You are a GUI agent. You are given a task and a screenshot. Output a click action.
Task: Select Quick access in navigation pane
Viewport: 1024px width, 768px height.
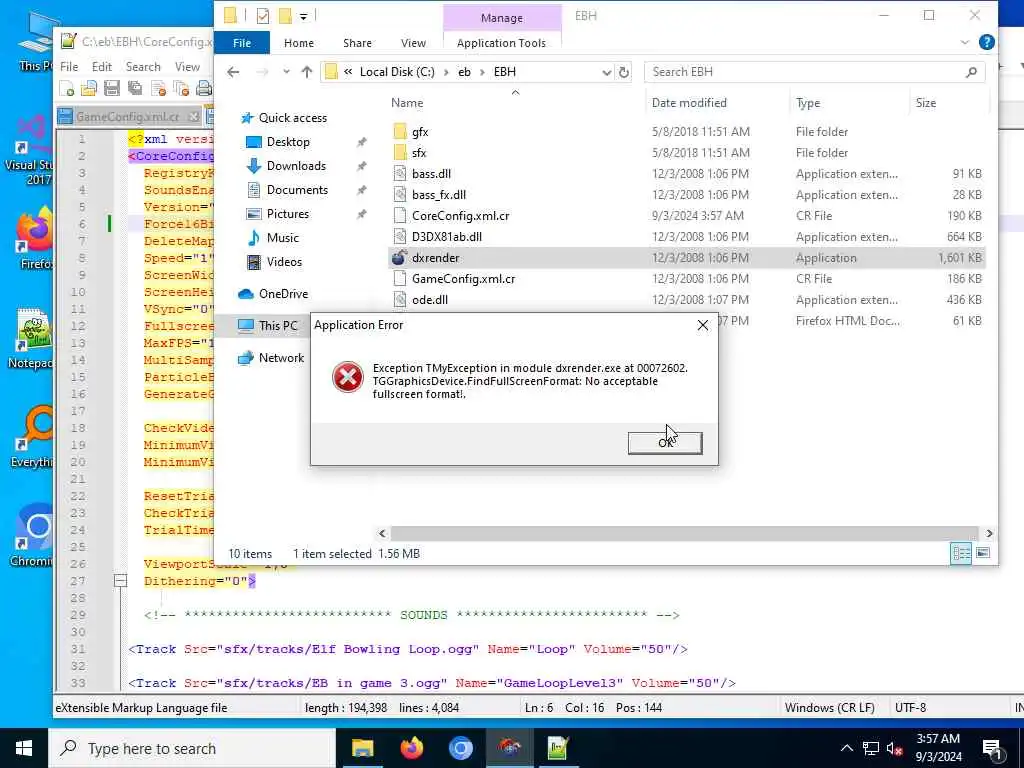(293, 118)
